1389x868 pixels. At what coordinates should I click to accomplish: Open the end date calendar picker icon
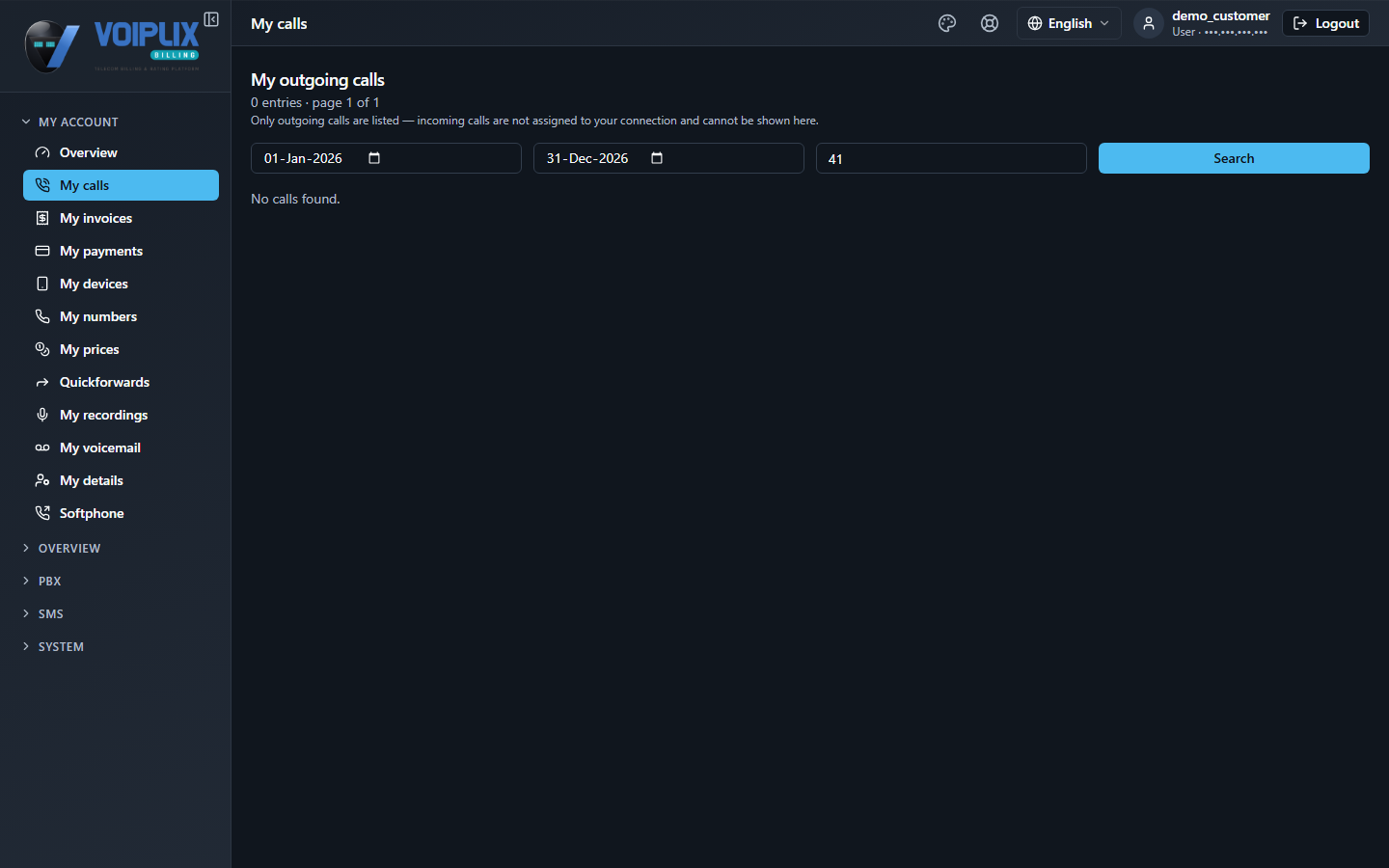click(x=657, y=158)
